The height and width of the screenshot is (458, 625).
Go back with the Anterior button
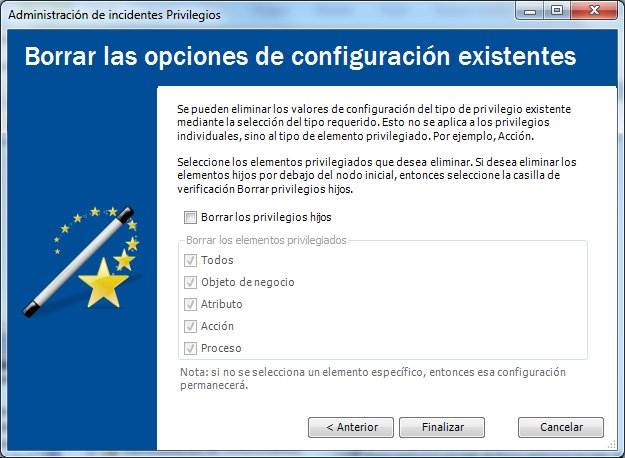coord(351,427)
